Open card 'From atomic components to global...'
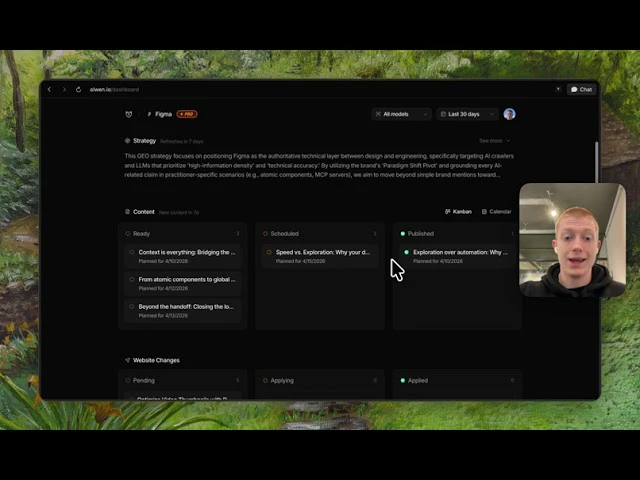 [x=182, y=283]
